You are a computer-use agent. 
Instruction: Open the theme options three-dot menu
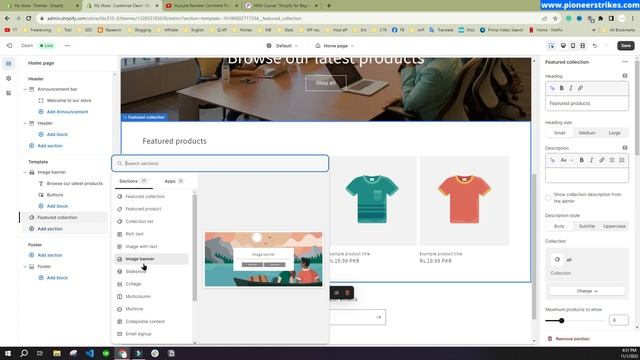click(67, 46)
